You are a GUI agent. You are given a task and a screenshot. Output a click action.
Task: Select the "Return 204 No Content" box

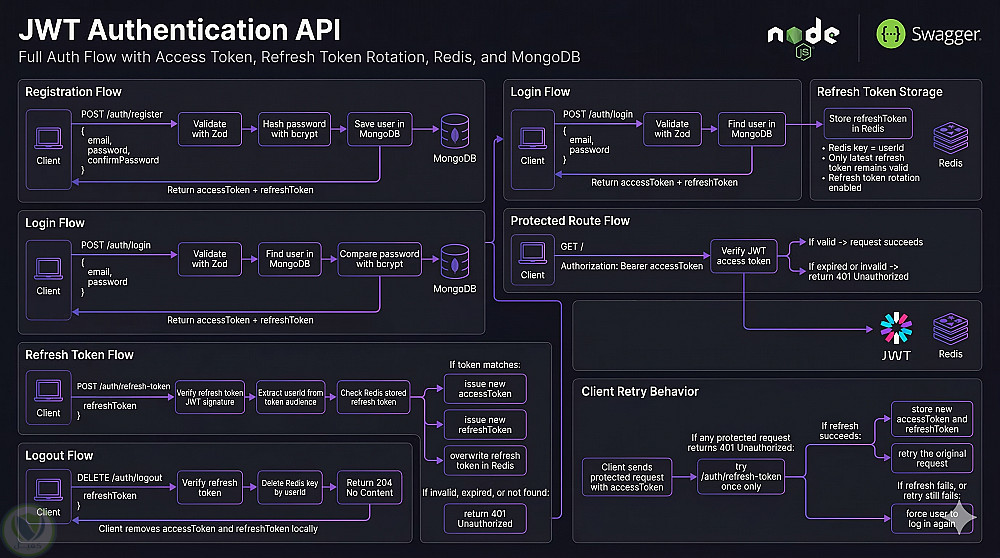[x=368, y=487]
